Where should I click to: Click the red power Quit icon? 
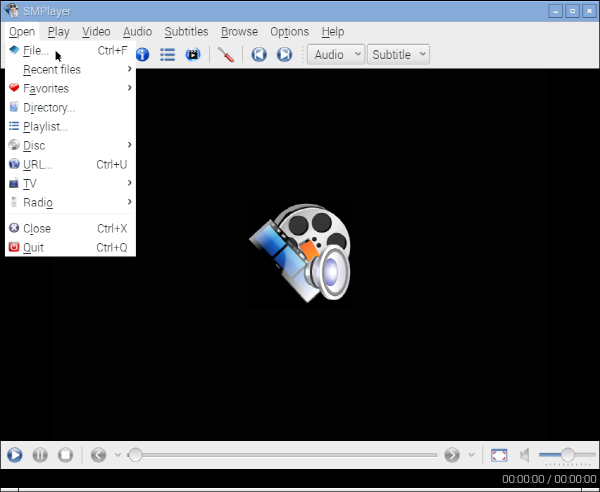[x=14, y=247]
